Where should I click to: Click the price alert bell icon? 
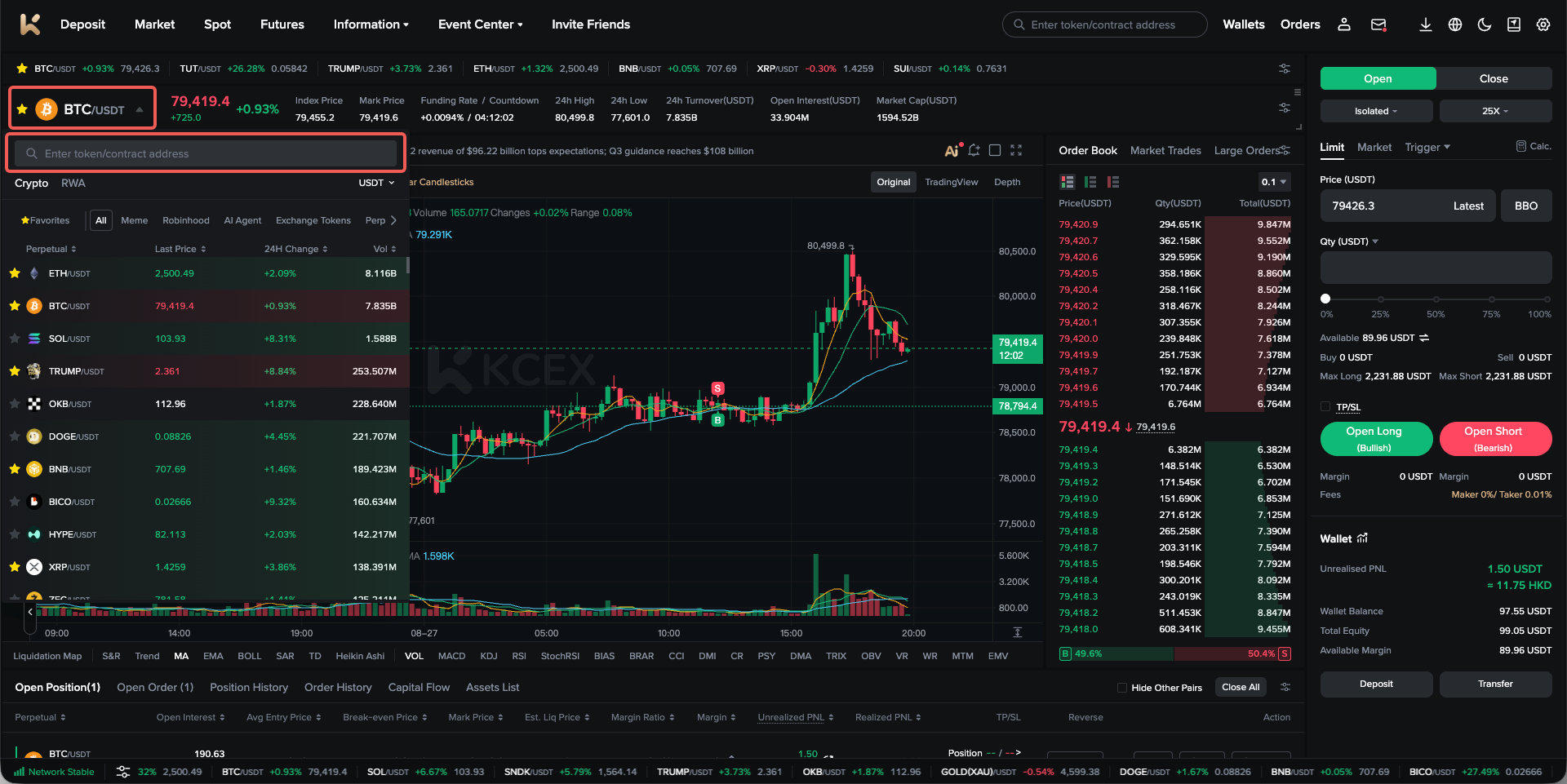(974, 150)
